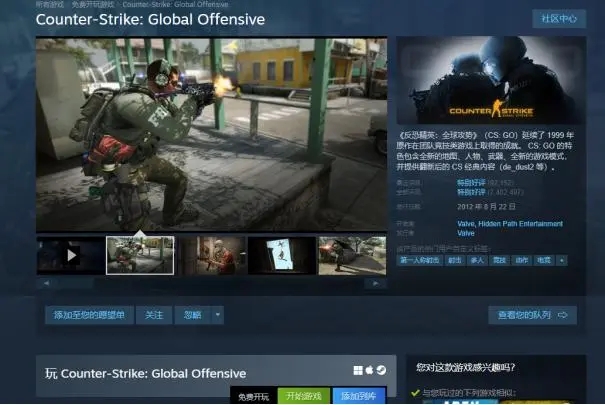Image resolution: width=605 pixels, height=405 pixels.
Task: Click 添加至您的愿望单 wishlist button
Action: coord(89,315)
